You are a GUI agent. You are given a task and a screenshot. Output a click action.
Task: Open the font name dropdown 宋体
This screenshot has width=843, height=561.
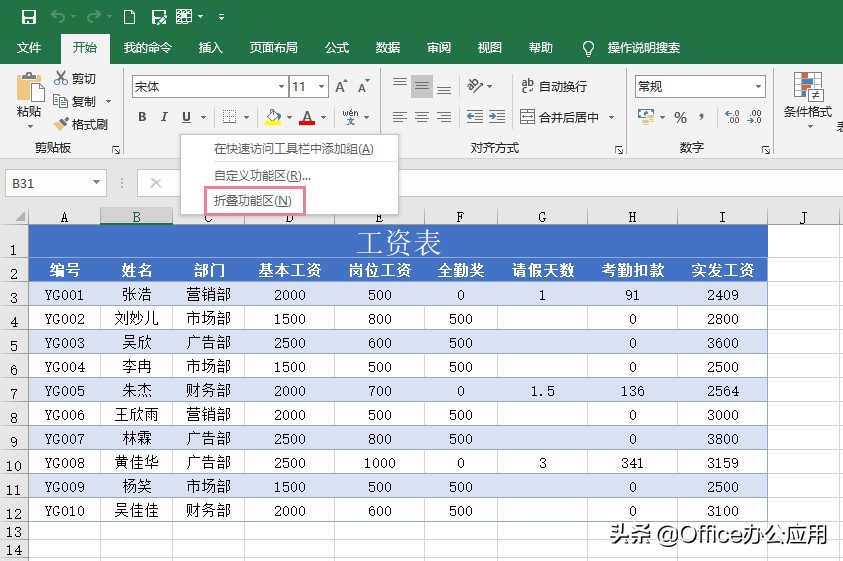pos(281,87)
